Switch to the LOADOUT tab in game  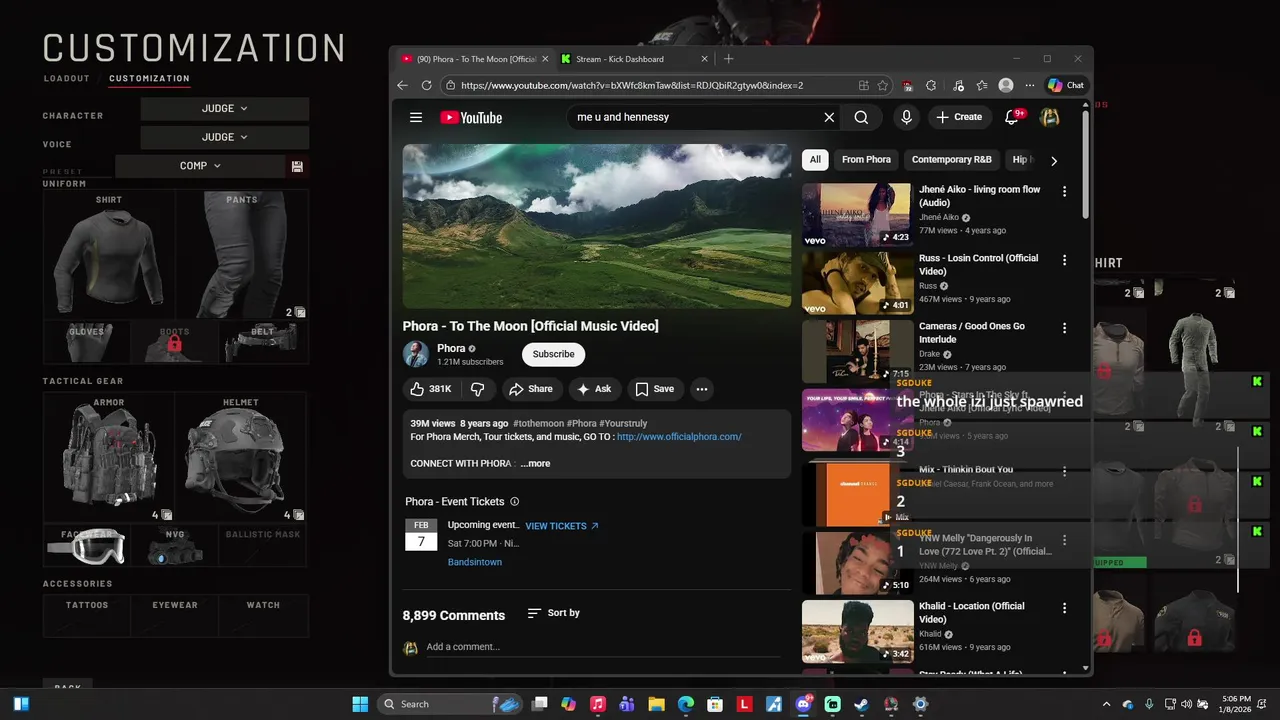point(67,79)
